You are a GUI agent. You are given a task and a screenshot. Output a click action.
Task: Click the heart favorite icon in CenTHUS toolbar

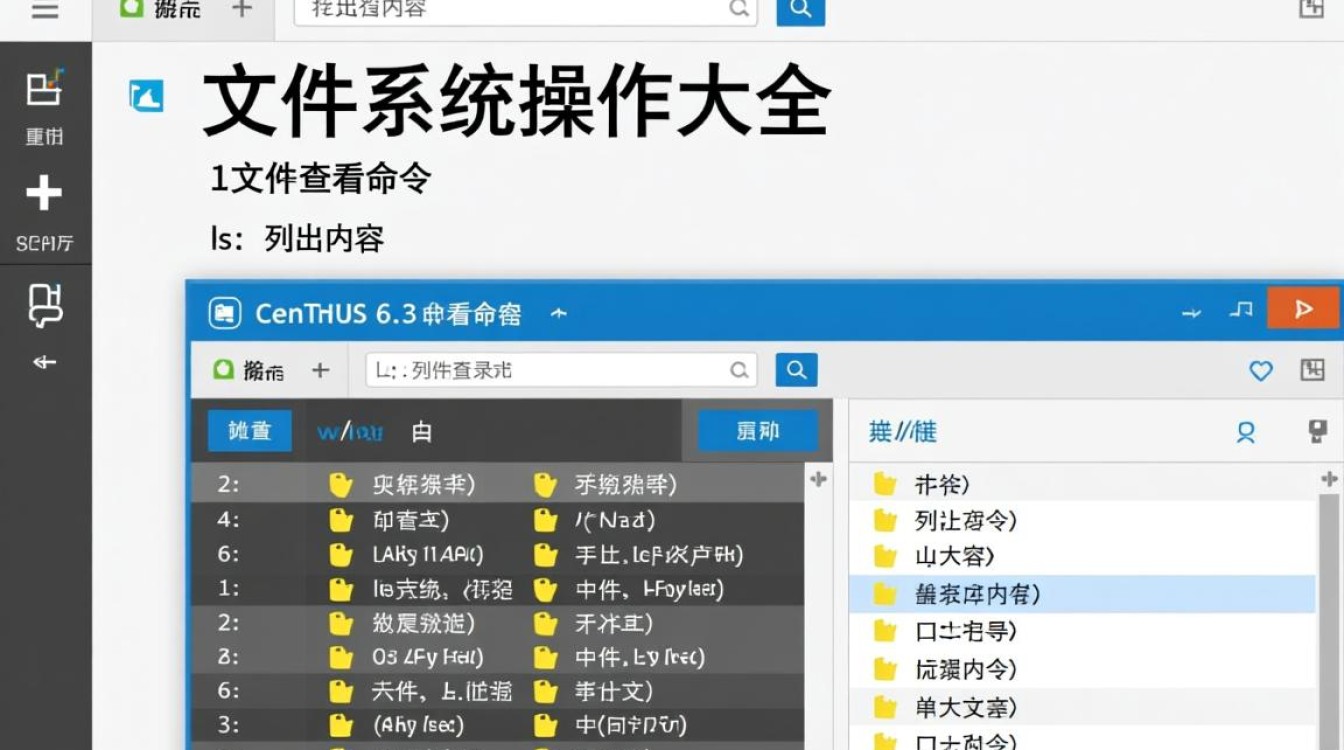pyautogui.click(x=1261, y=371)
